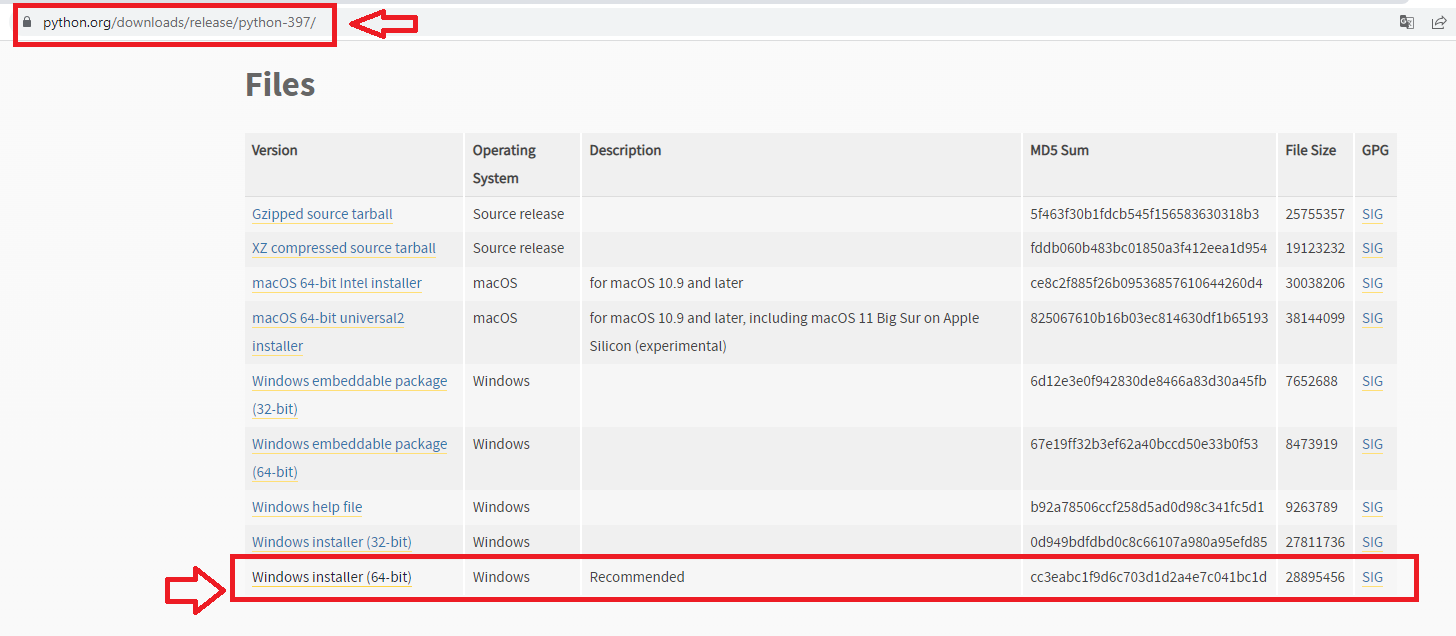Click file size 19123232
Viewport: 1456px width, 636px height.
tap(1315, 248)
